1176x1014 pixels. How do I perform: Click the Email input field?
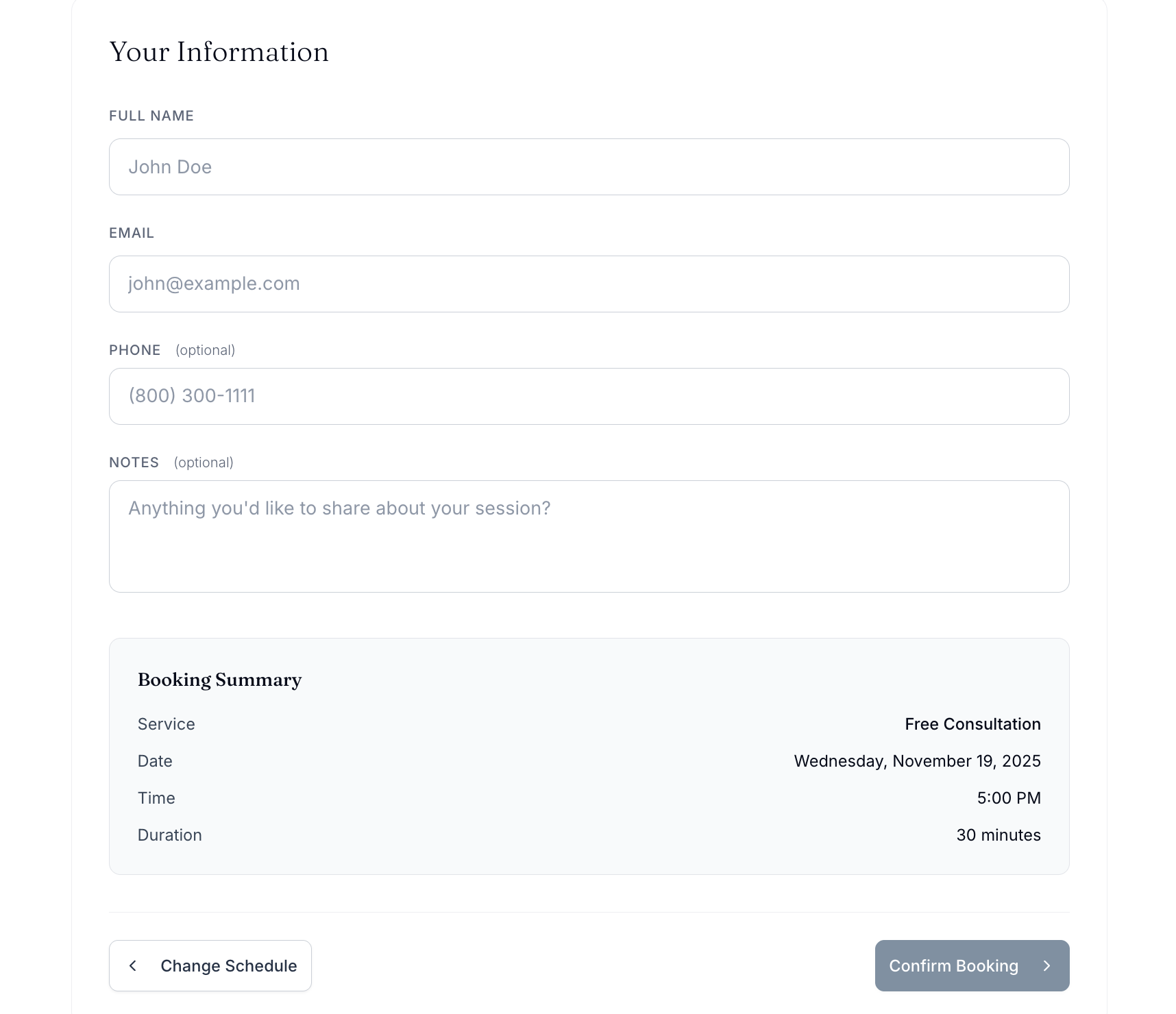coord(588,284)
